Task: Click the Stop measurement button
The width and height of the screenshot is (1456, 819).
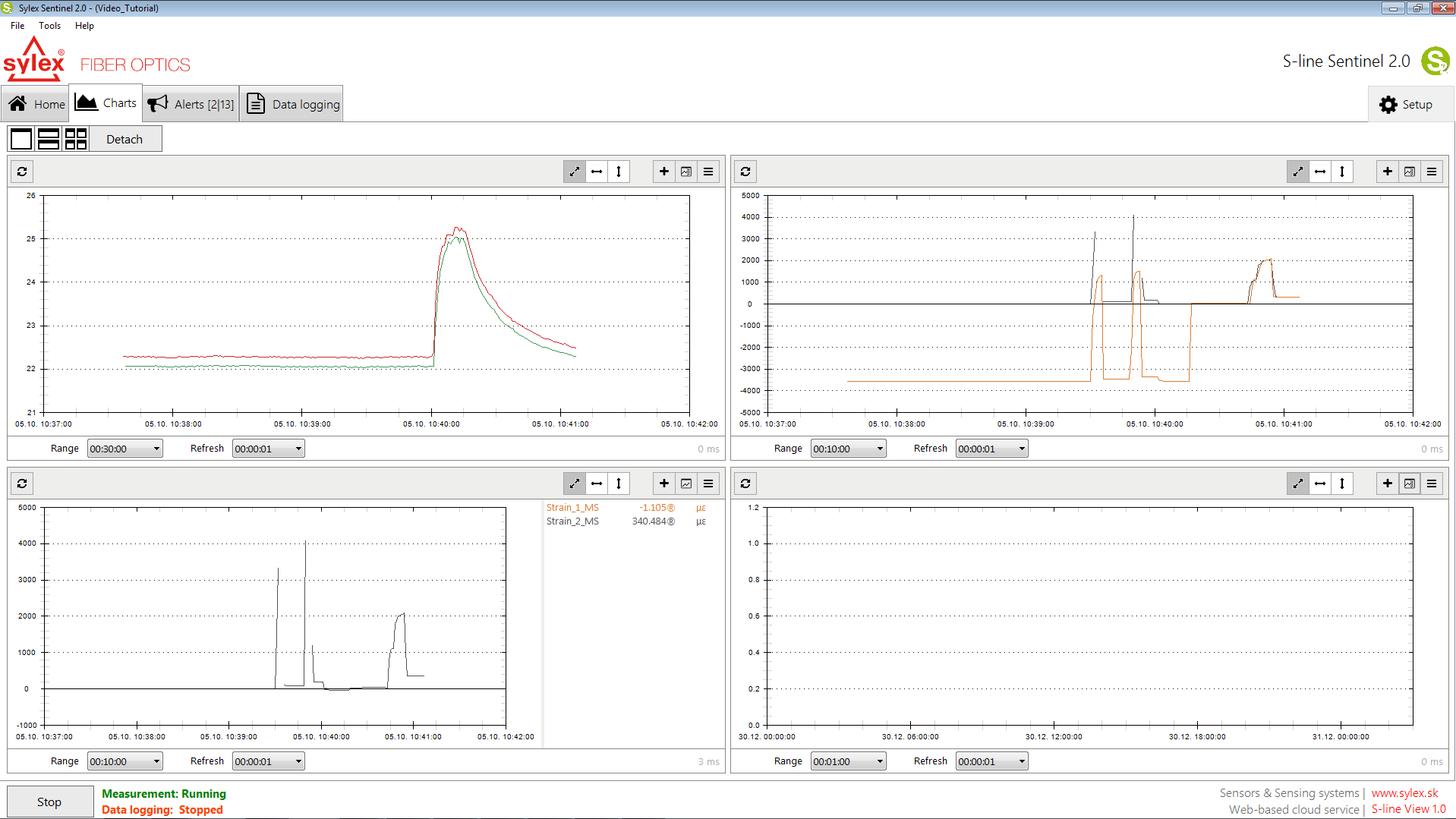Action: (x=49, y=801)
